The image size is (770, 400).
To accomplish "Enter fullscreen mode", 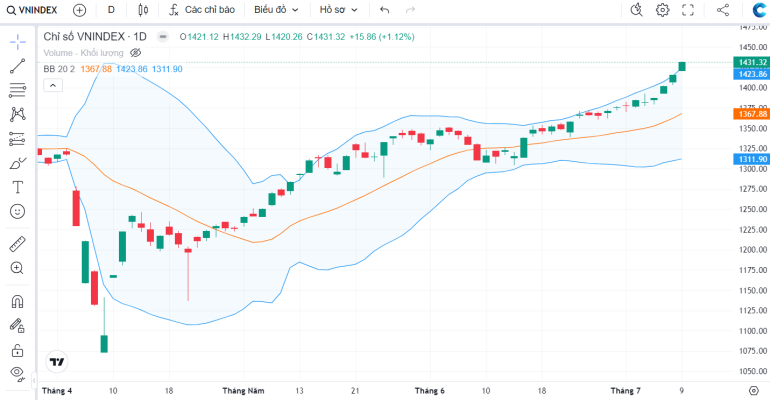I will [688, 10].
